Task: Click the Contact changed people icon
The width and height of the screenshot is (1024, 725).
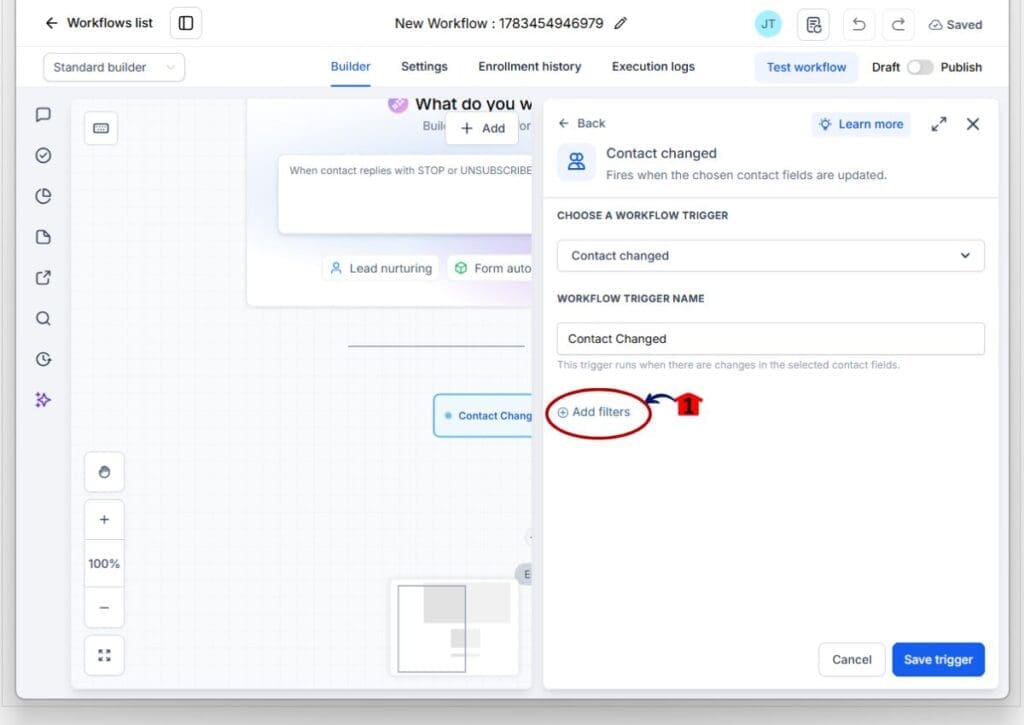Action: [x=576, y=162]
